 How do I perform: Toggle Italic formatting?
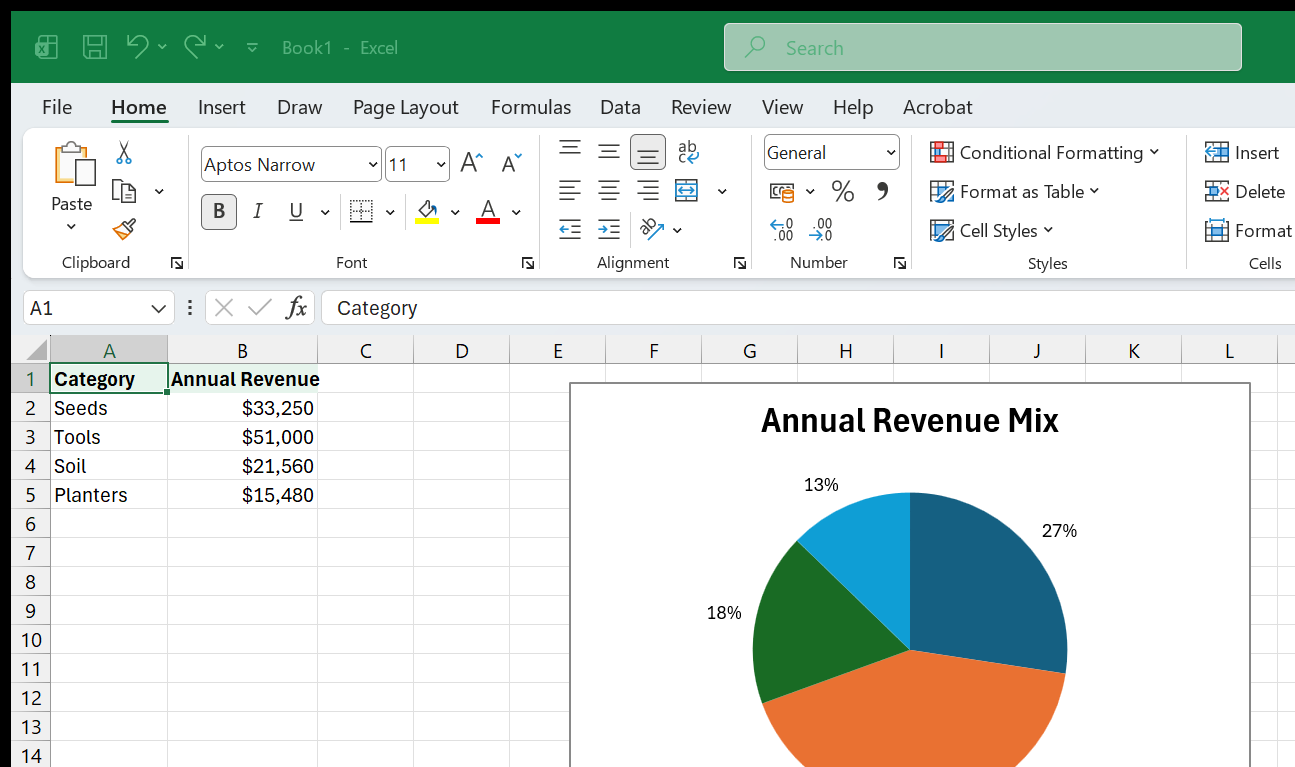[258, 212]
